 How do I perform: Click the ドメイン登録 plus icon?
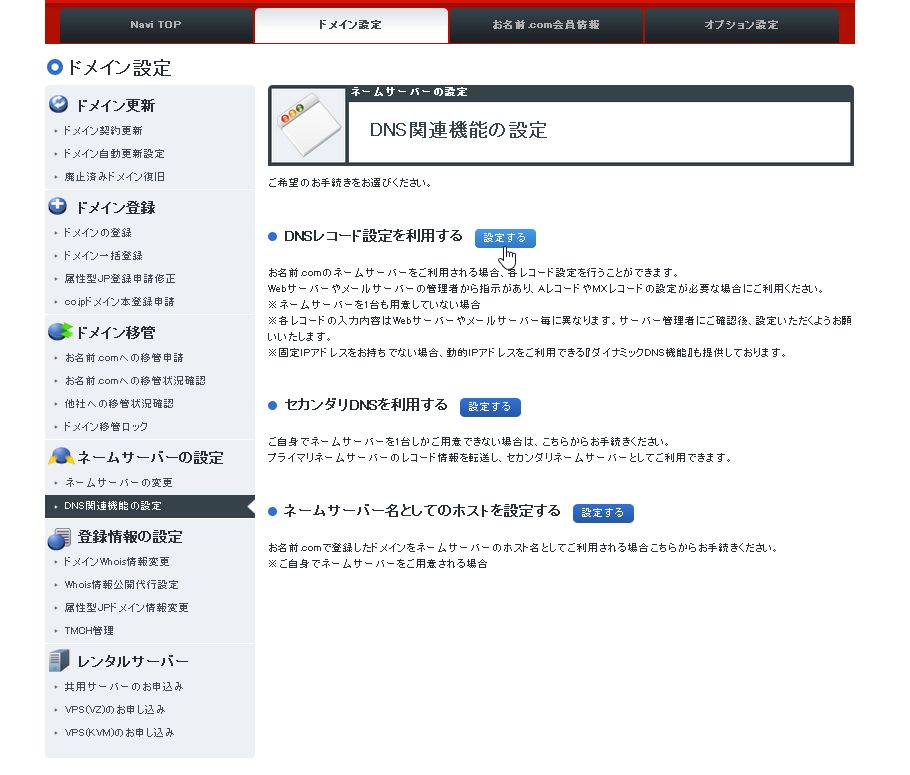(x=57, y=206)
